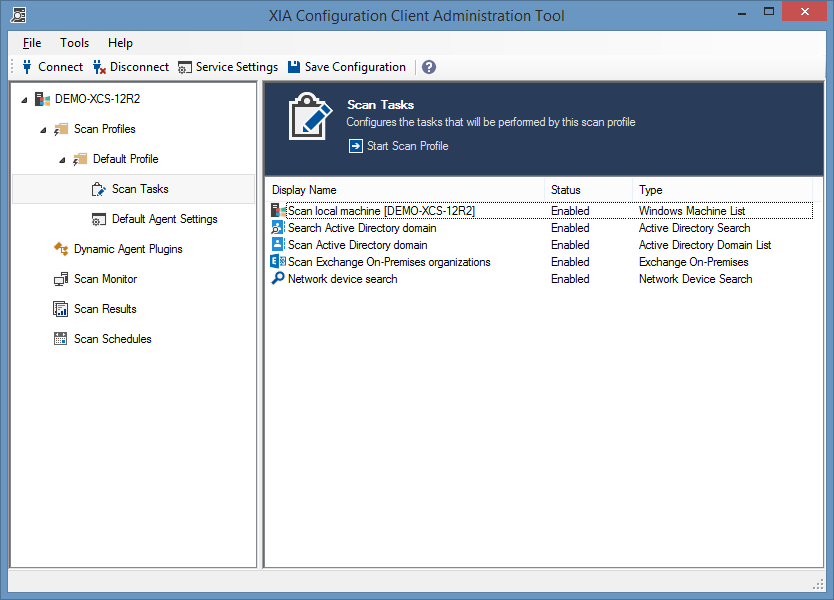This screenshot has height=600, width=834.
Task: Click the Network device search magnifier icon
Action: tap(278, 279)
